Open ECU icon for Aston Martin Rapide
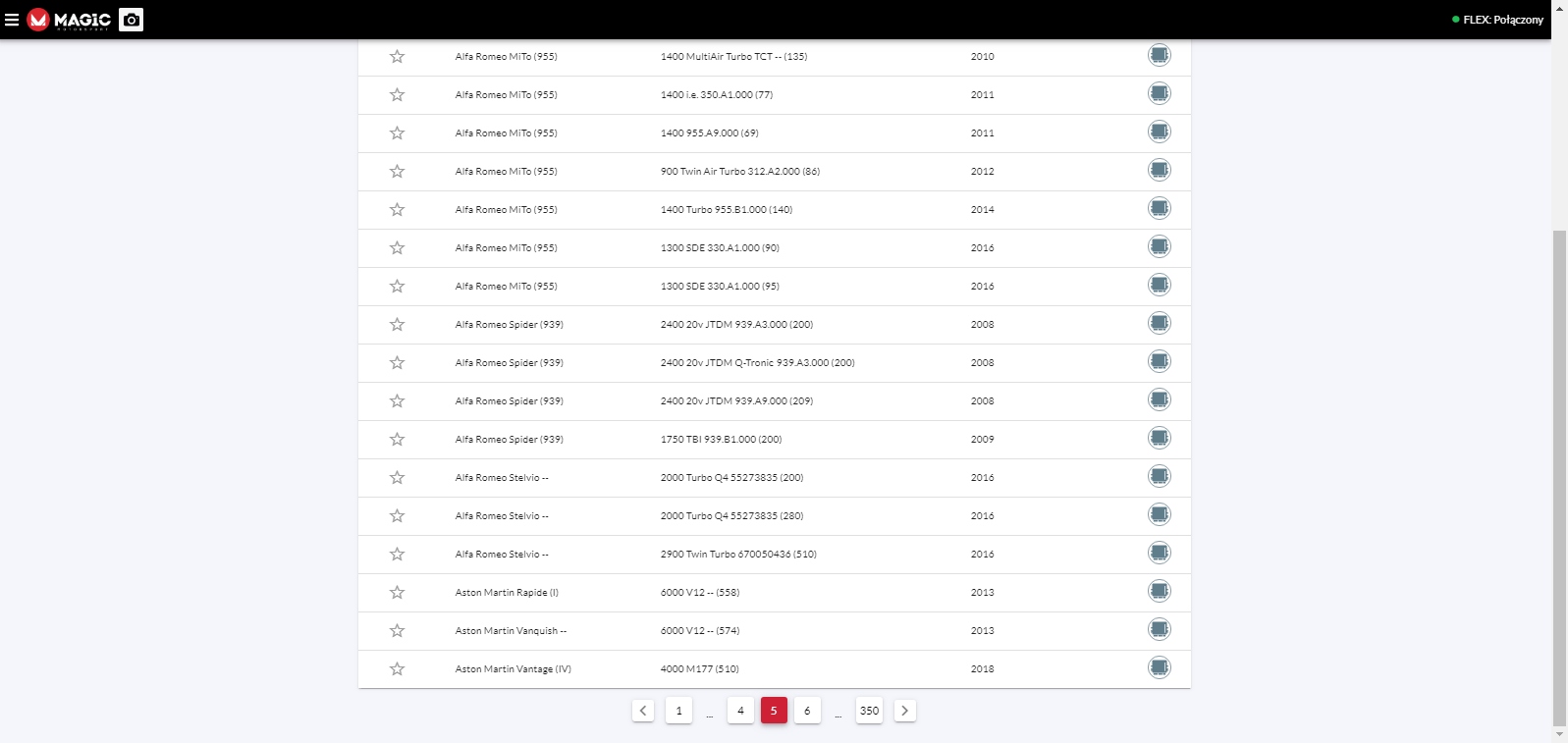 (1160, 591)
